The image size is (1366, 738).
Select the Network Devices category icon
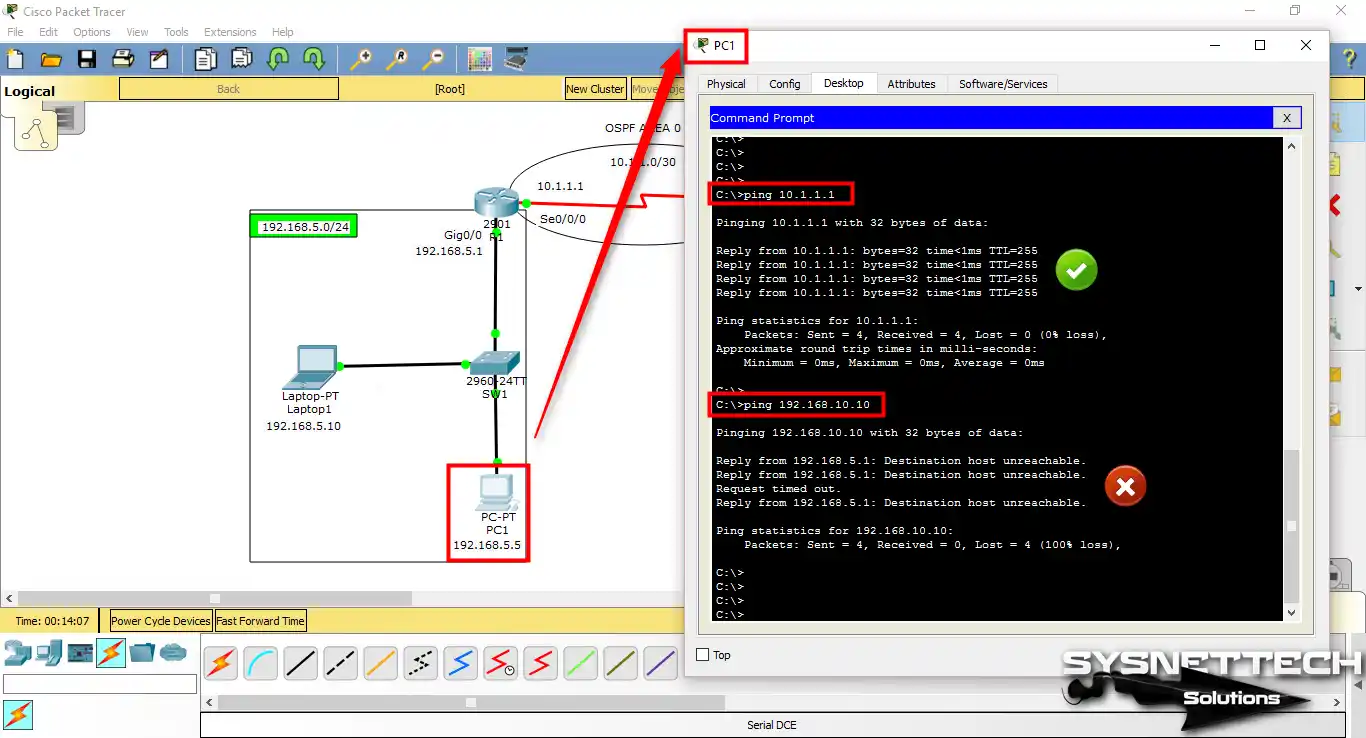point(16,653)
